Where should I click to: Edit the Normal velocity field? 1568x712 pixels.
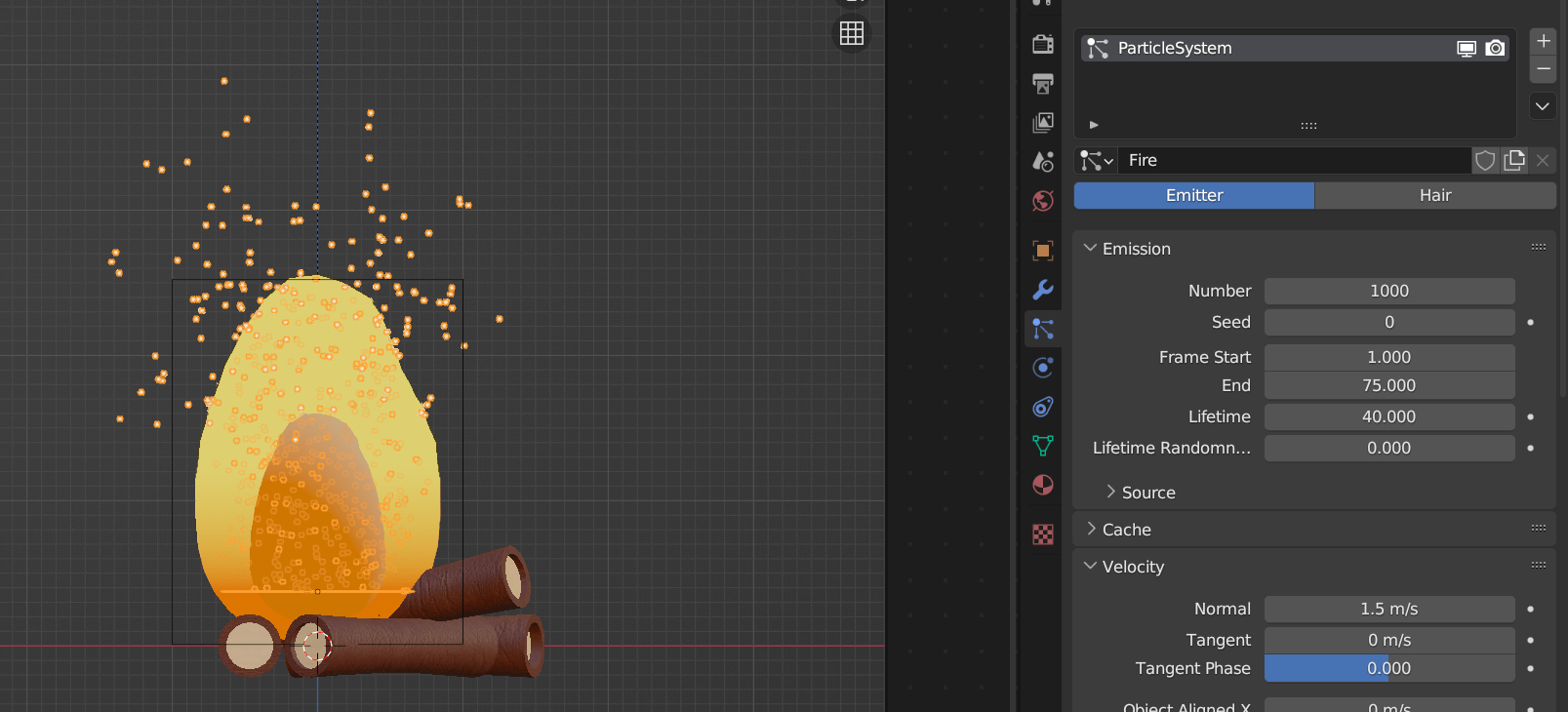1389,609
